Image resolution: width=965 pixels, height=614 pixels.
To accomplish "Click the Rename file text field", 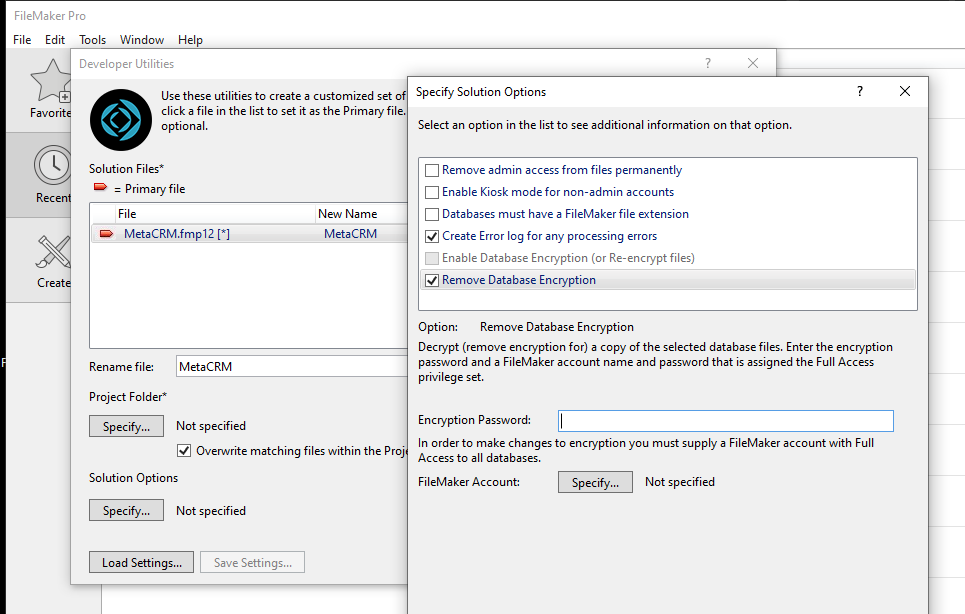I will pos(290,367).
